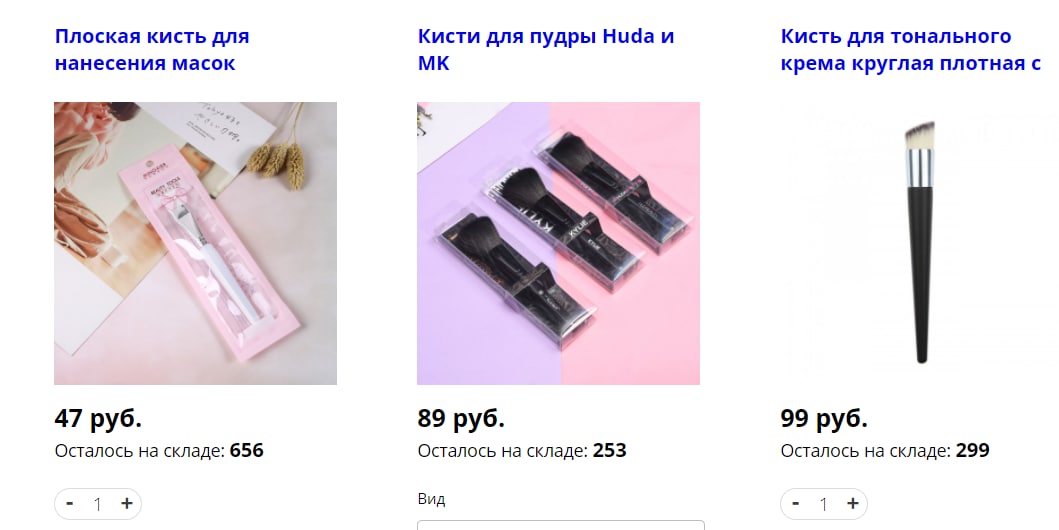
Task: Click the pink packaged mask brush image
Action: pos(195,243)
